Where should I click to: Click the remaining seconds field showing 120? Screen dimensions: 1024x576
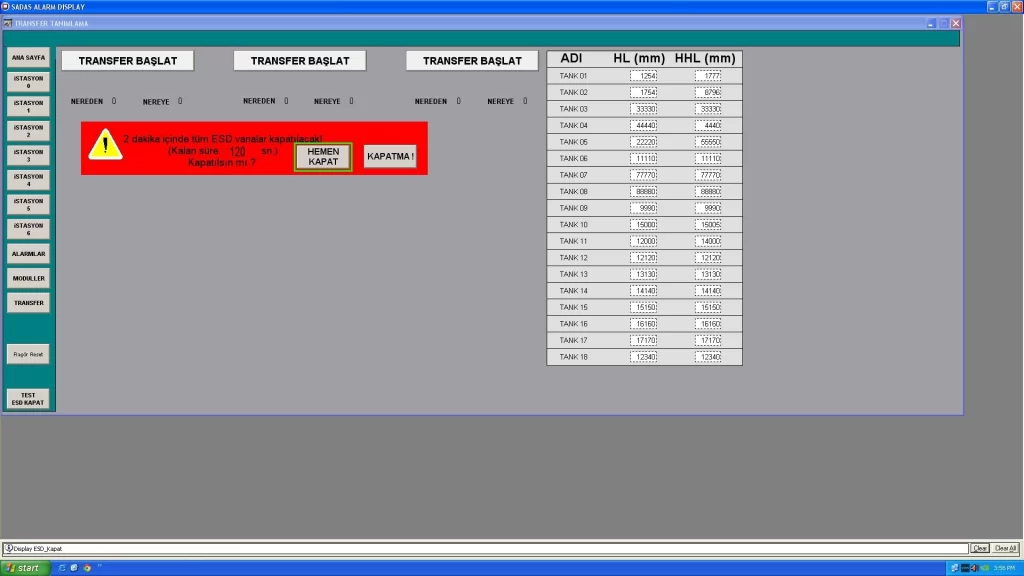238,151
